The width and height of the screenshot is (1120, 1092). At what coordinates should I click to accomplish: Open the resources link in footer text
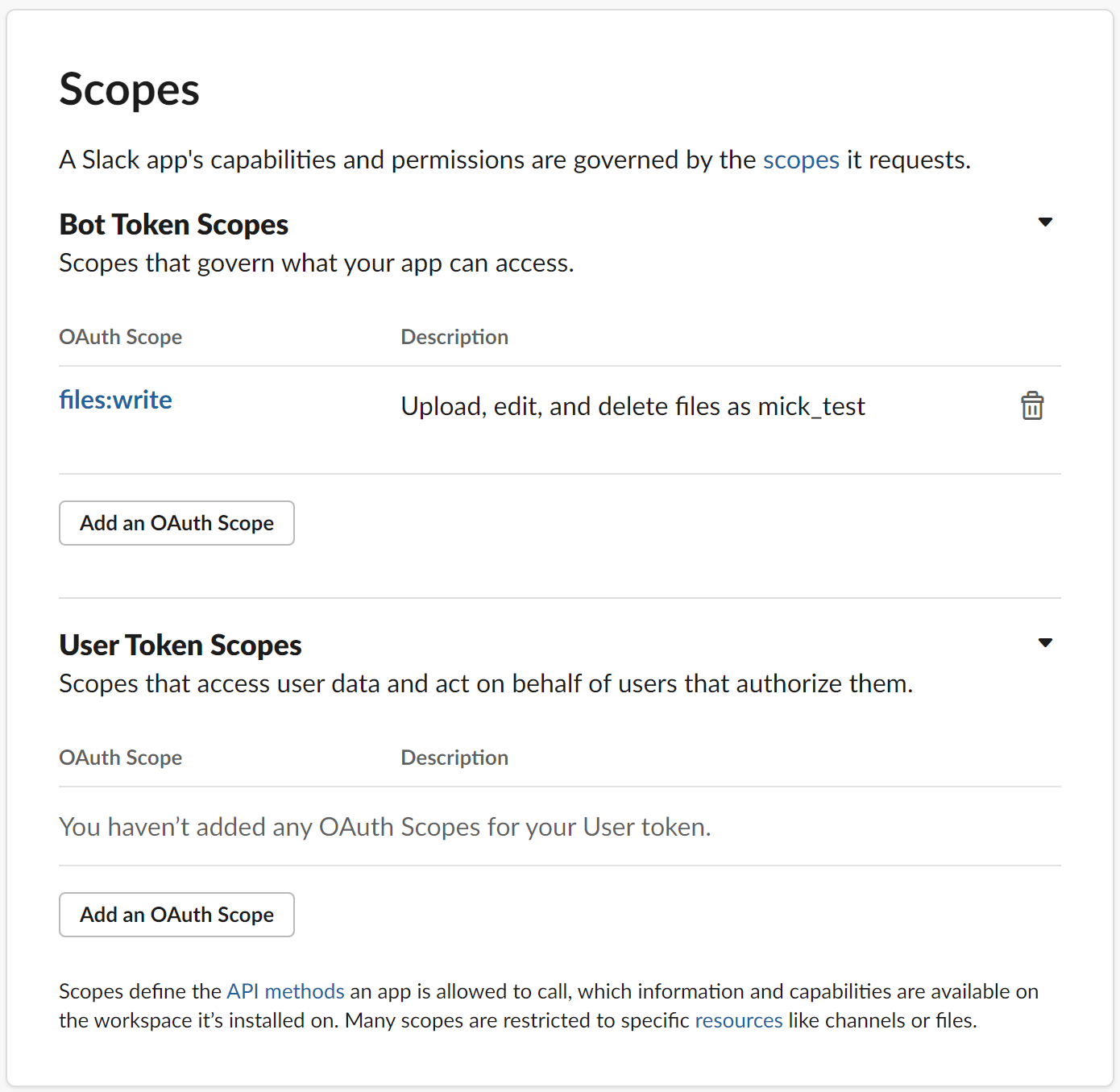pyautogui.click(x=739, y=1020)
